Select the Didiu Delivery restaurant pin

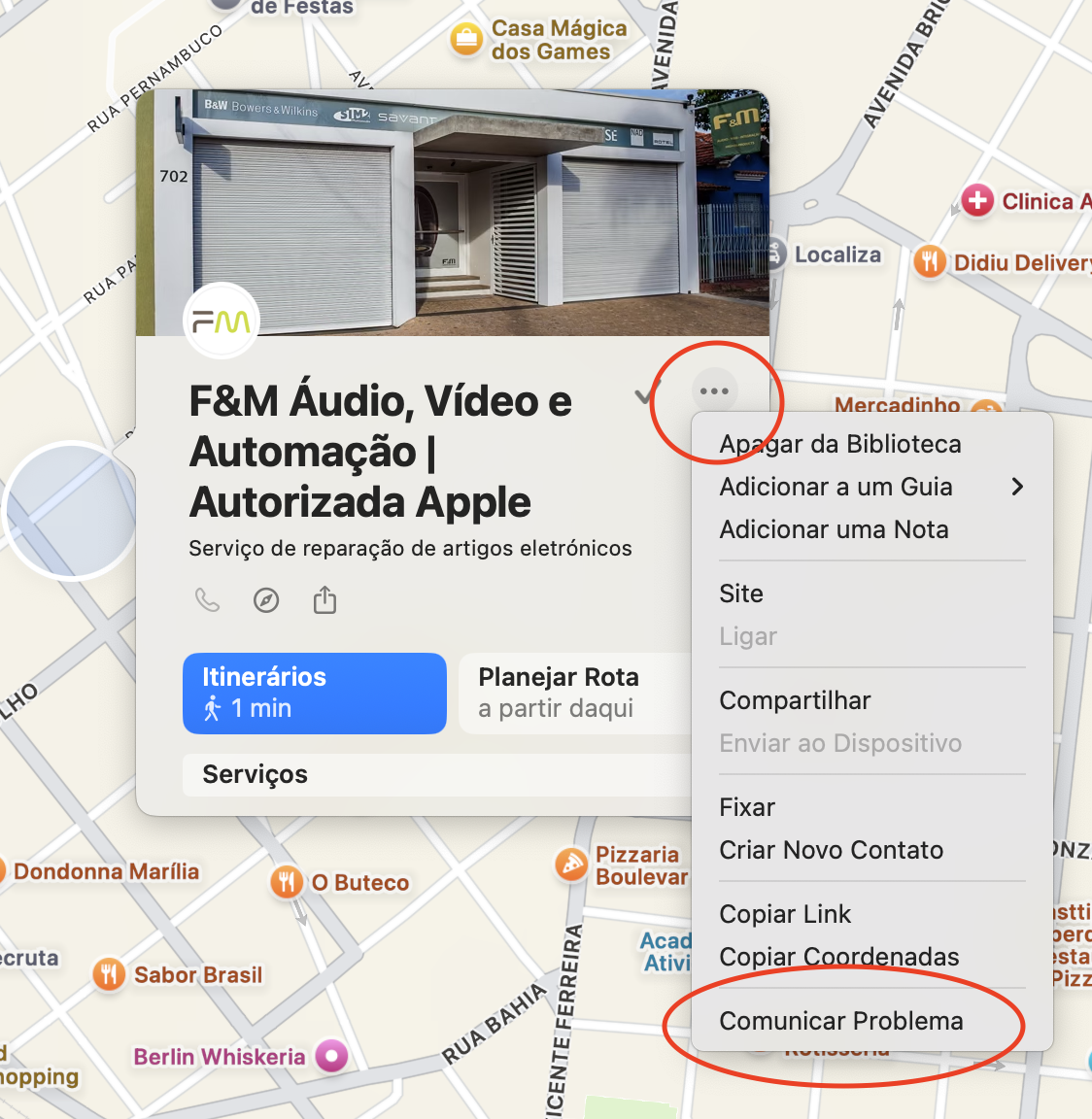pos(930,262)
